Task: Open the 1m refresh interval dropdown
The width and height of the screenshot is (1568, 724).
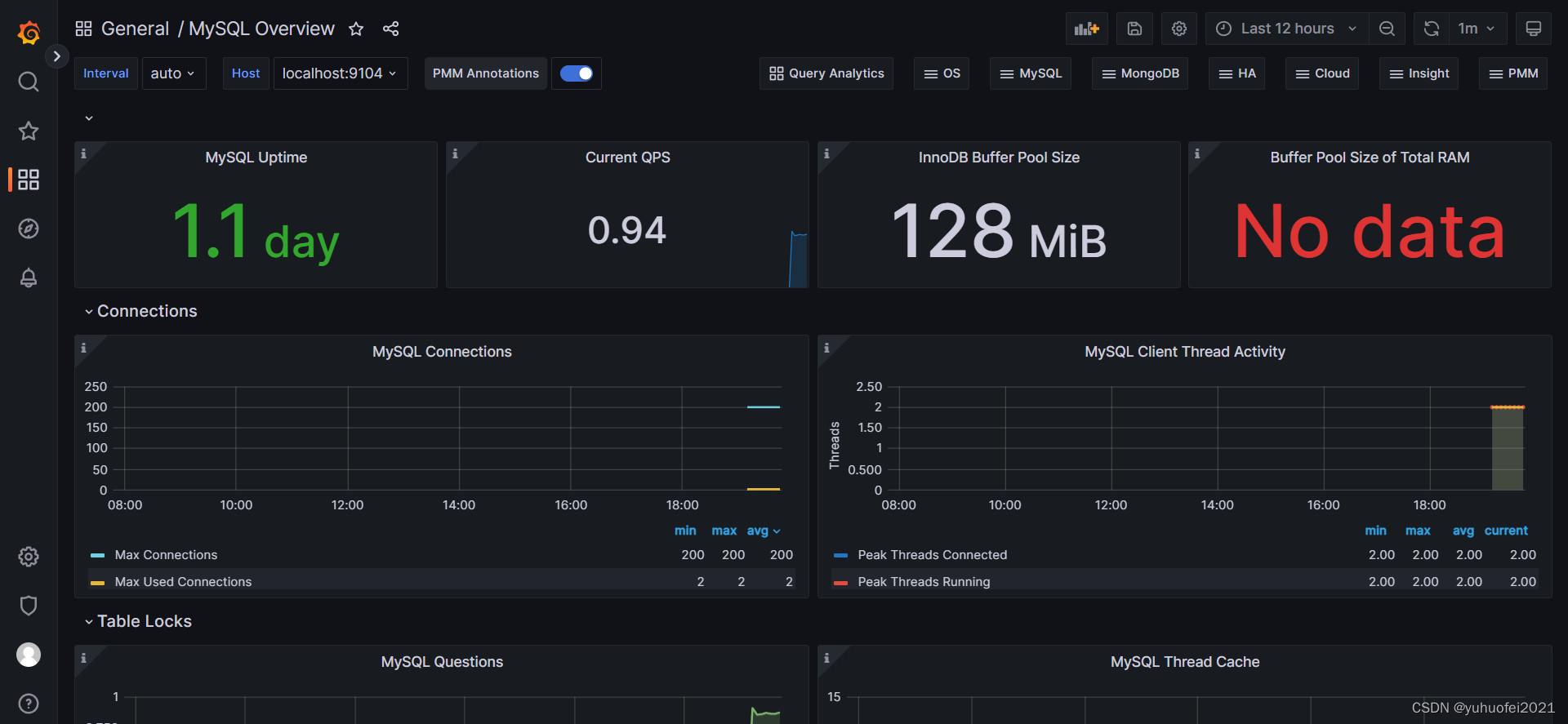Action: tap(1477, 29)
